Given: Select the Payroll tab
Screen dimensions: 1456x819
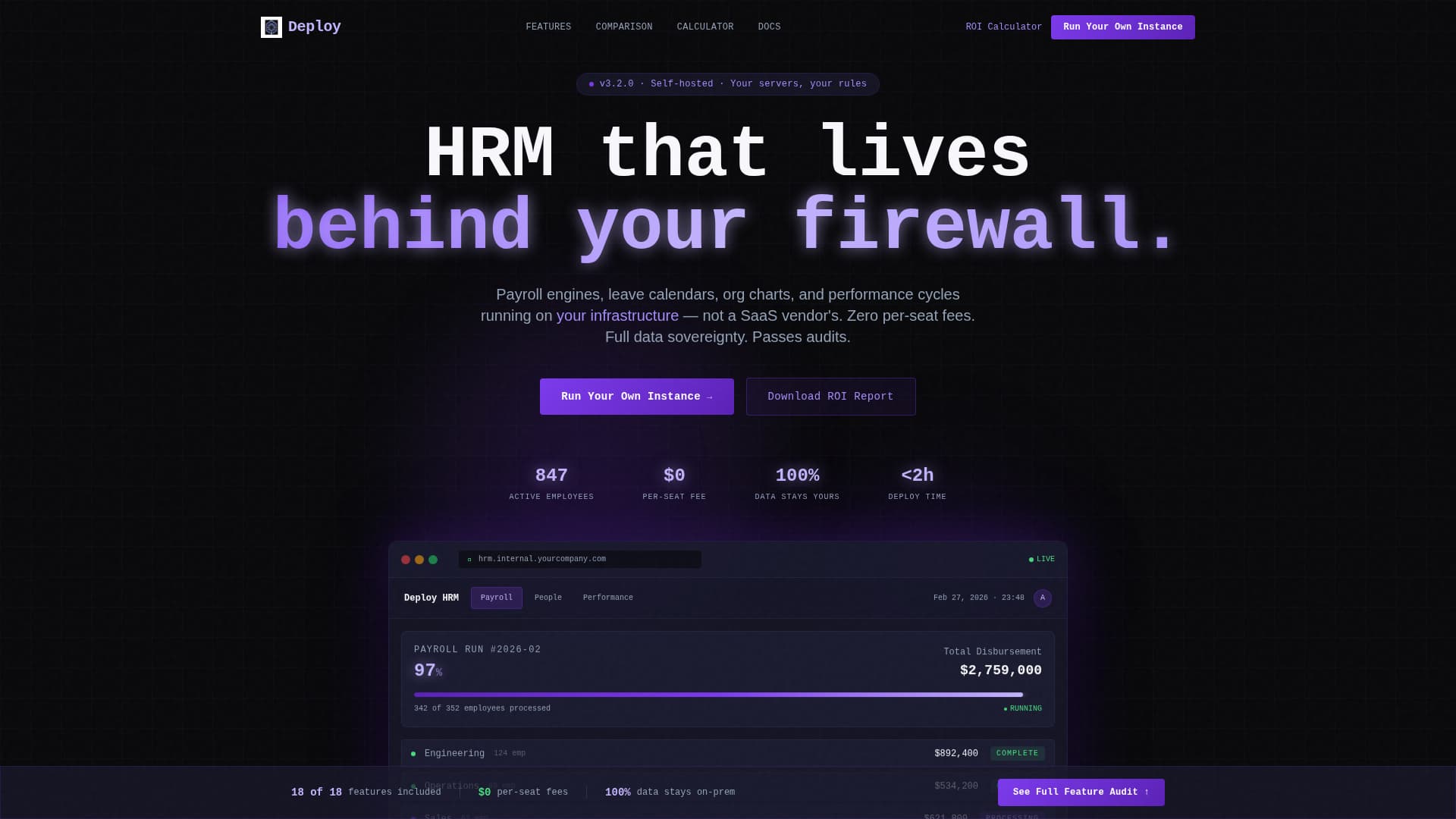Looking at the screenshot, I should pyautogui.click(x=496, y=598).
